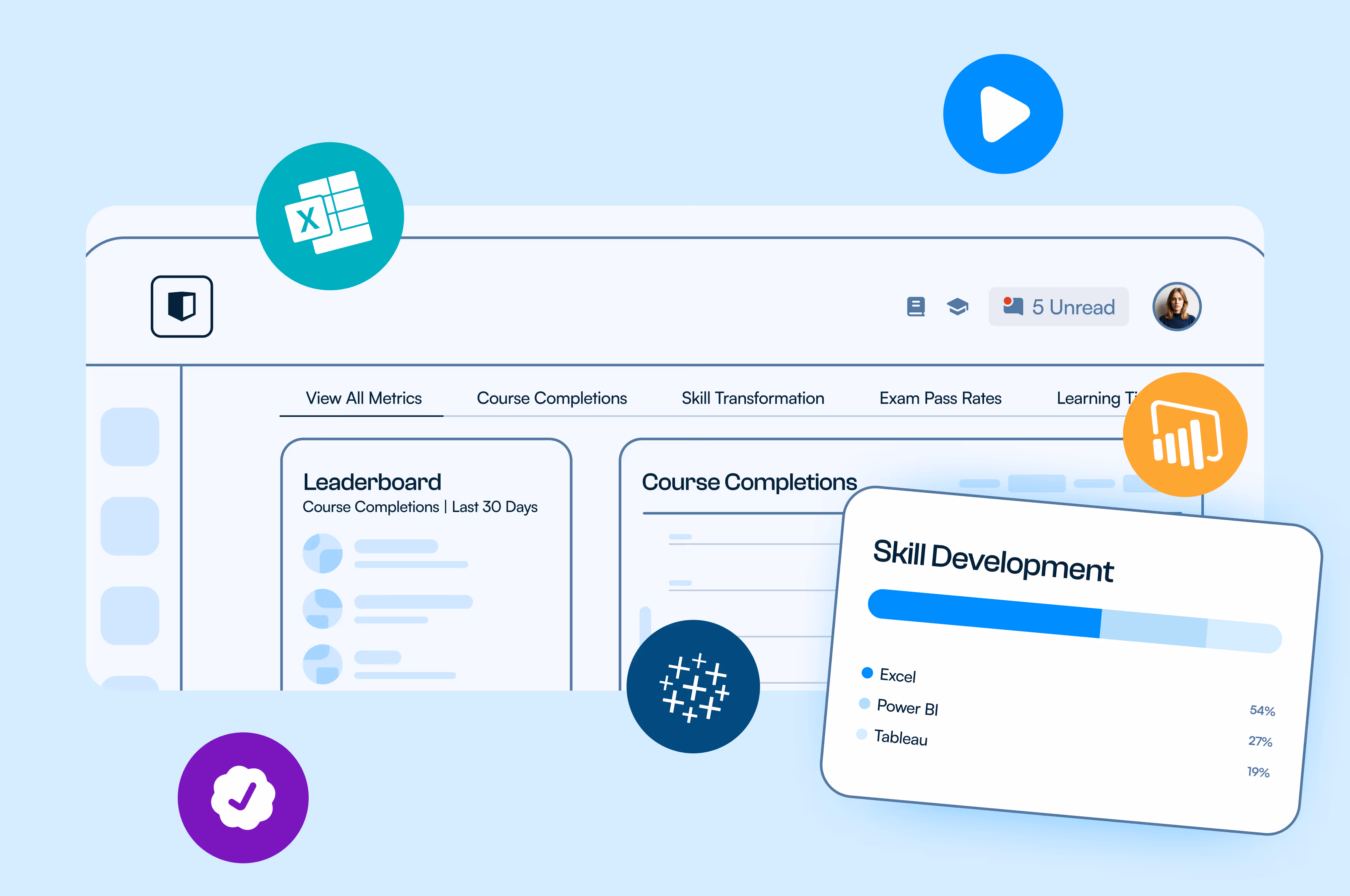Click the third leaderboard avatar

322,664
